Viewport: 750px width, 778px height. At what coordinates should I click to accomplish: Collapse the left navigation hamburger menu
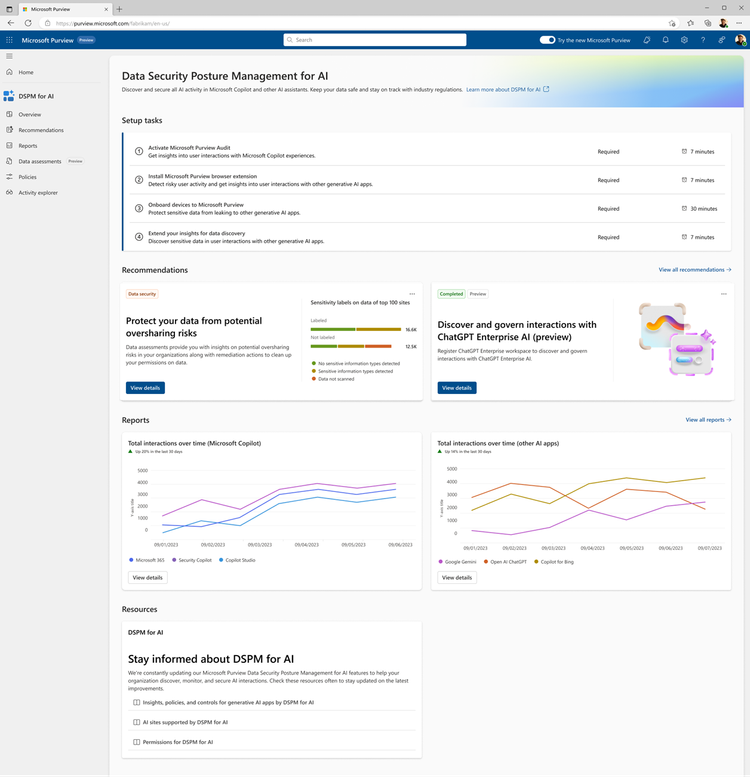coord(9,56)
